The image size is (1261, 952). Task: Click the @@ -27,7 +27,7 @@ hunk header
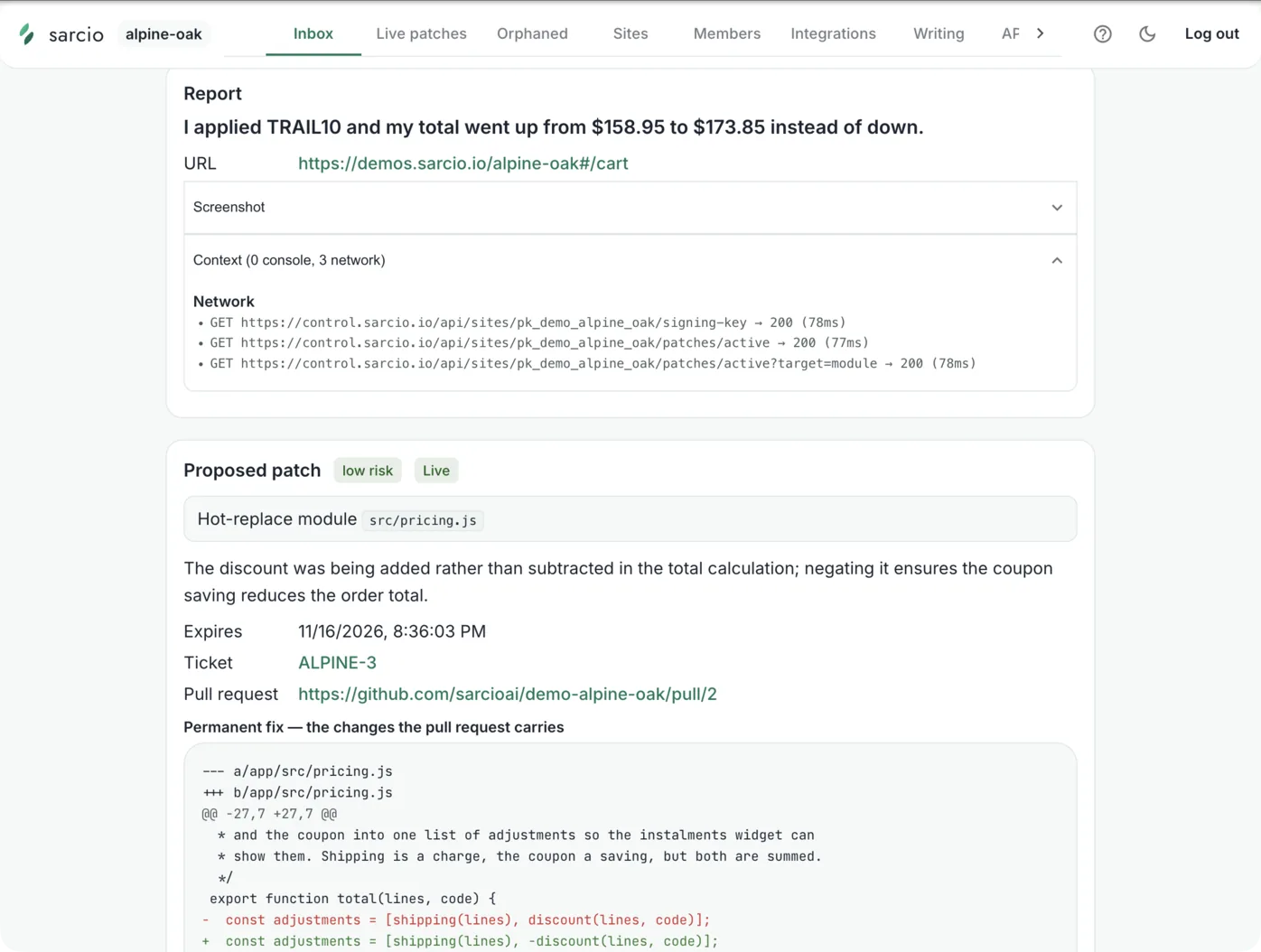[x=269, y=814]
